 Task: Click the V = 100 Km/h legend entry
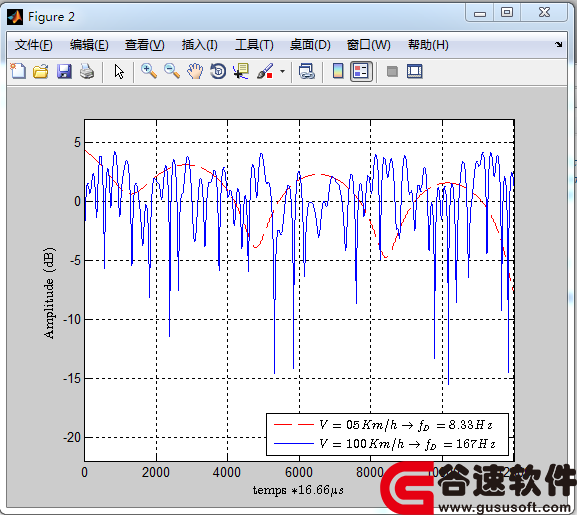click(385, 444)
